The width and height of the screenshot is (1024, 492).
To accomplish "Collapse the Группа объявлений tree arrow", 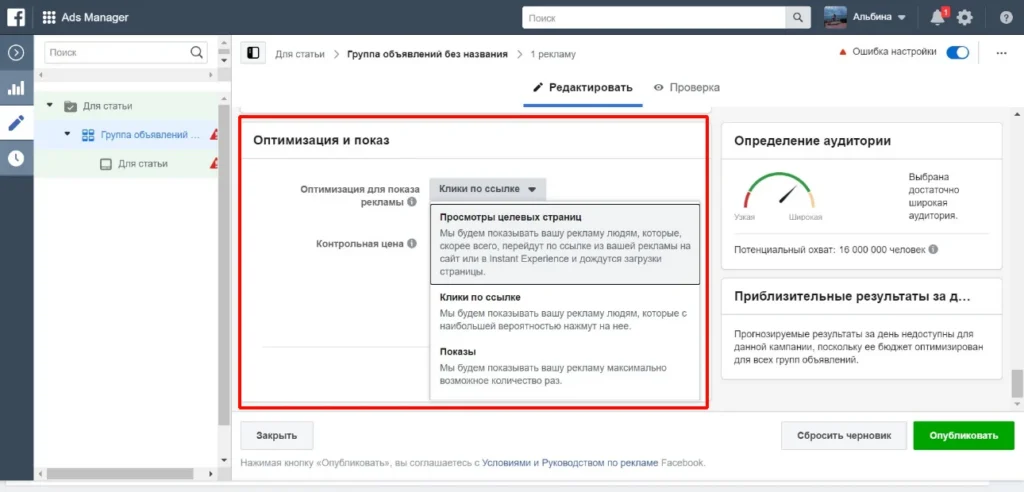I will [67, 134].
